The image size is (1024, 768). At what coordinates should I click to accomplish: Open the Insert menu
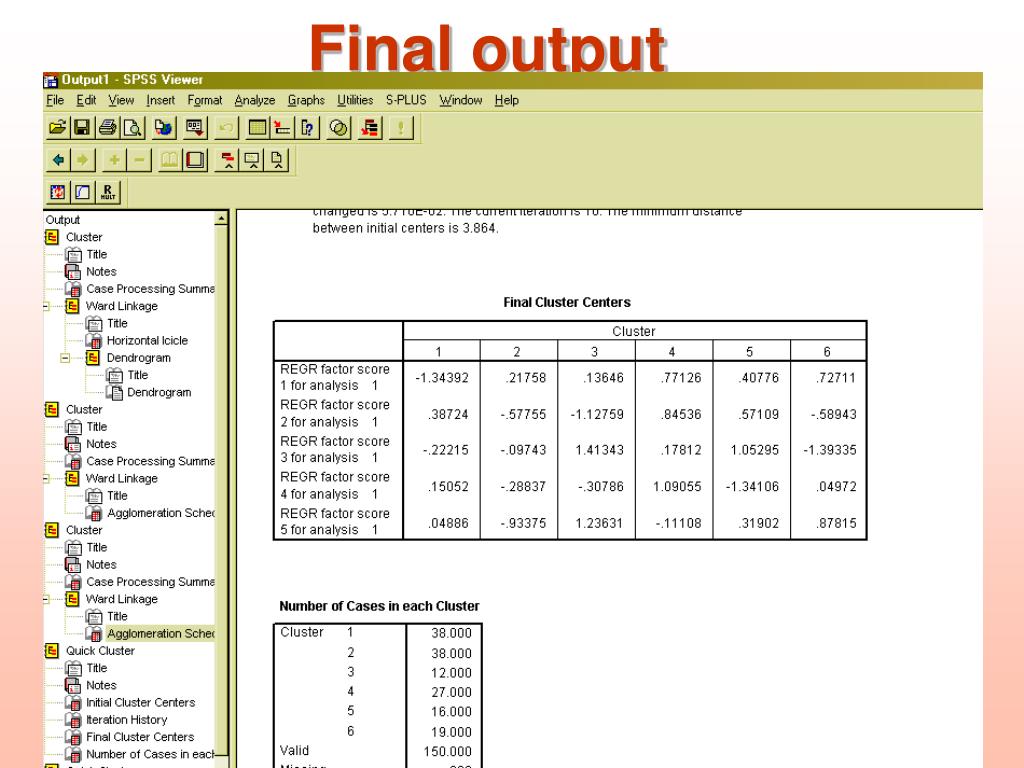[161, 100]
